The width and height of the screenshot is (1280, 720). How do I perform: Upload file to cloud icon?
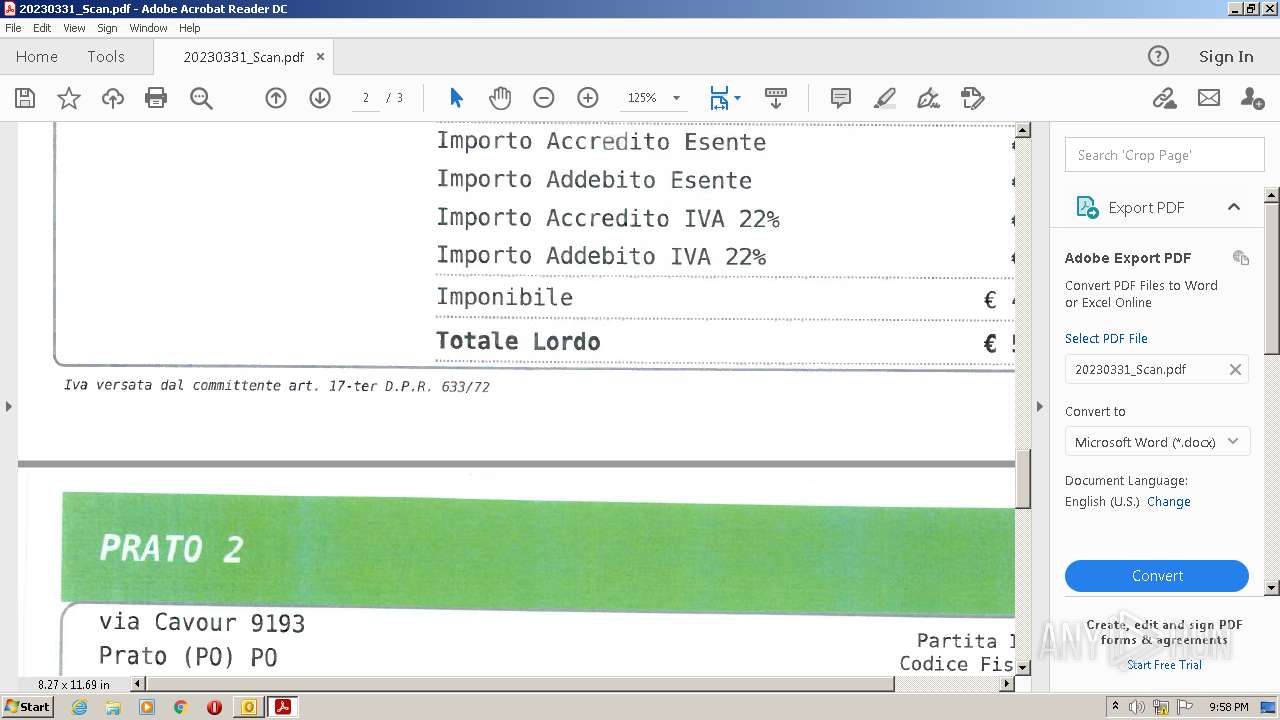click(113, 98)
